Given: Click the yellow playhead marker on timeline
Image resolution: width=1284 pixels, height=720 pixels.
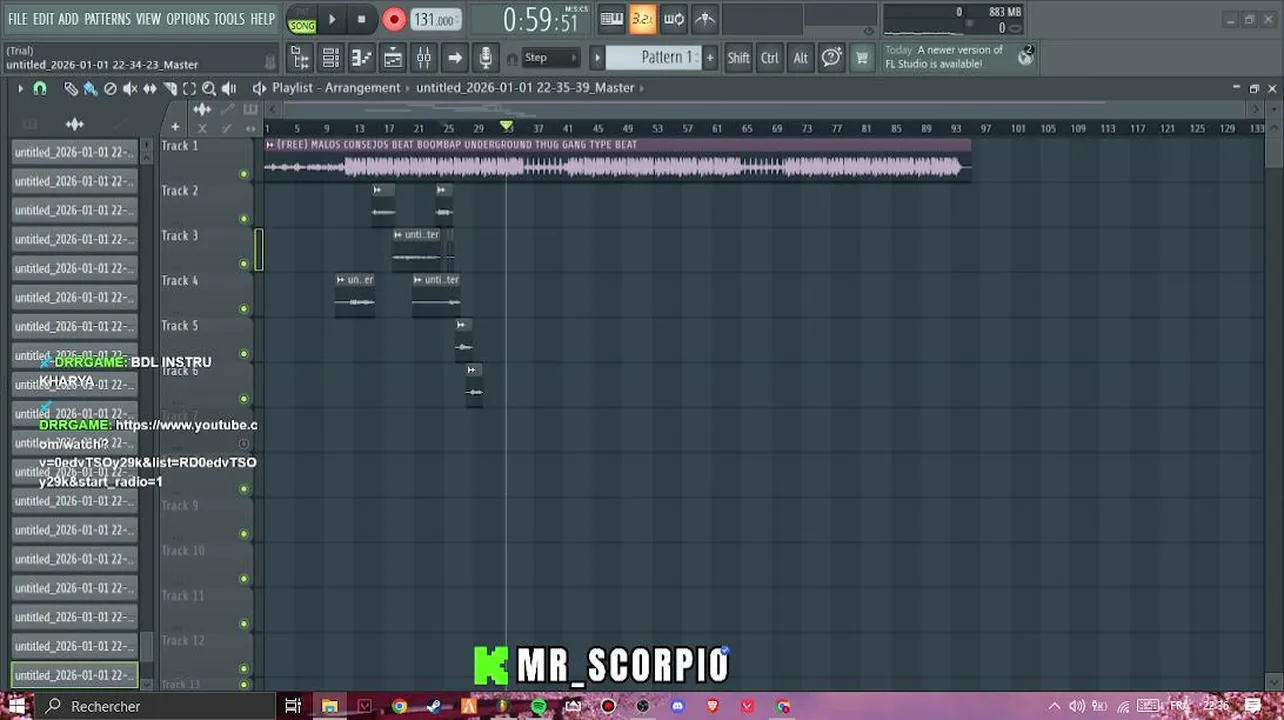Looking at the screenshot, I should [507, 127].
